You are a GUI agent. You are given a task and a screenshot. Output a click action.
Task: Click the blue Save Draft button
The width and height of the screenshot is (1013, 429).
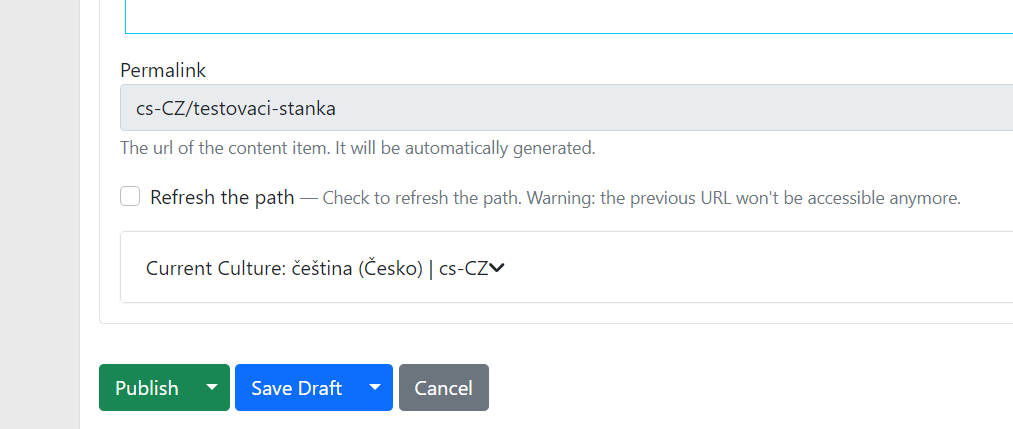click(x=296, y=388)
